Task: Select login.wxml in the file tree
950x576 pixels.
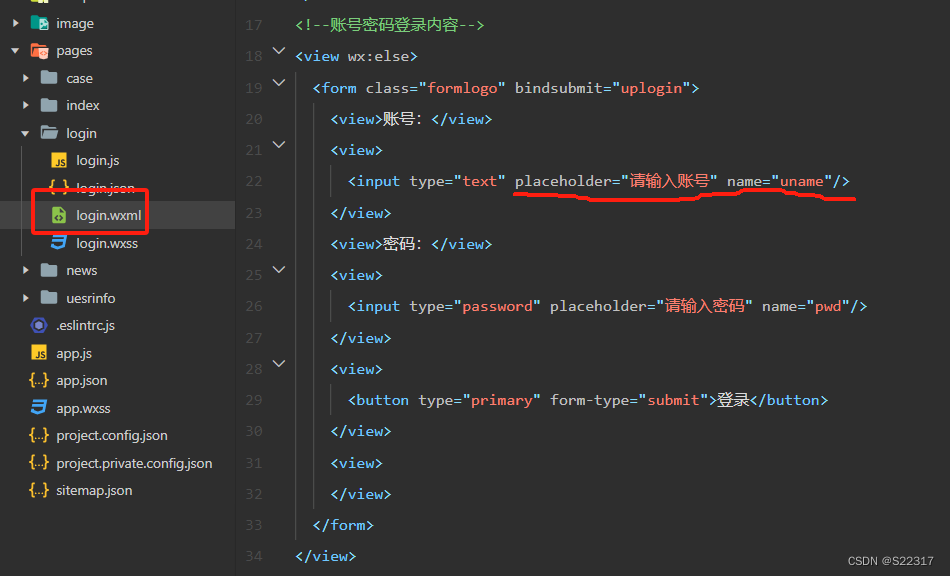Action: pos(108,215)
